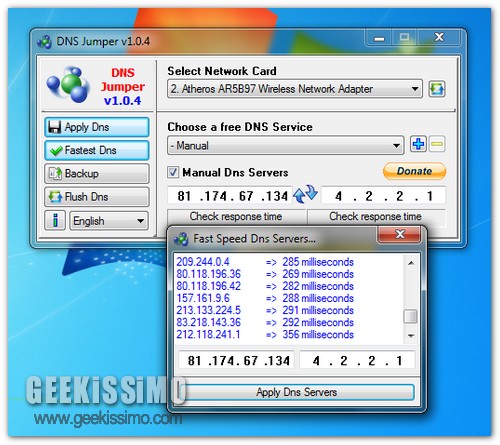Add a DNS service with blue plus icon
500x445 pixels.
point(418,144)
